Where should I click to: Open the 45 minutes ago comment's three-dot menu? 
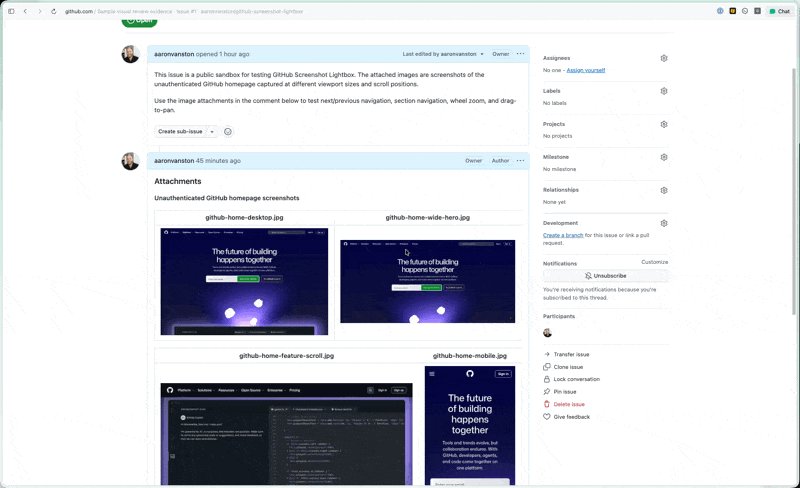[x=520, y=160]
